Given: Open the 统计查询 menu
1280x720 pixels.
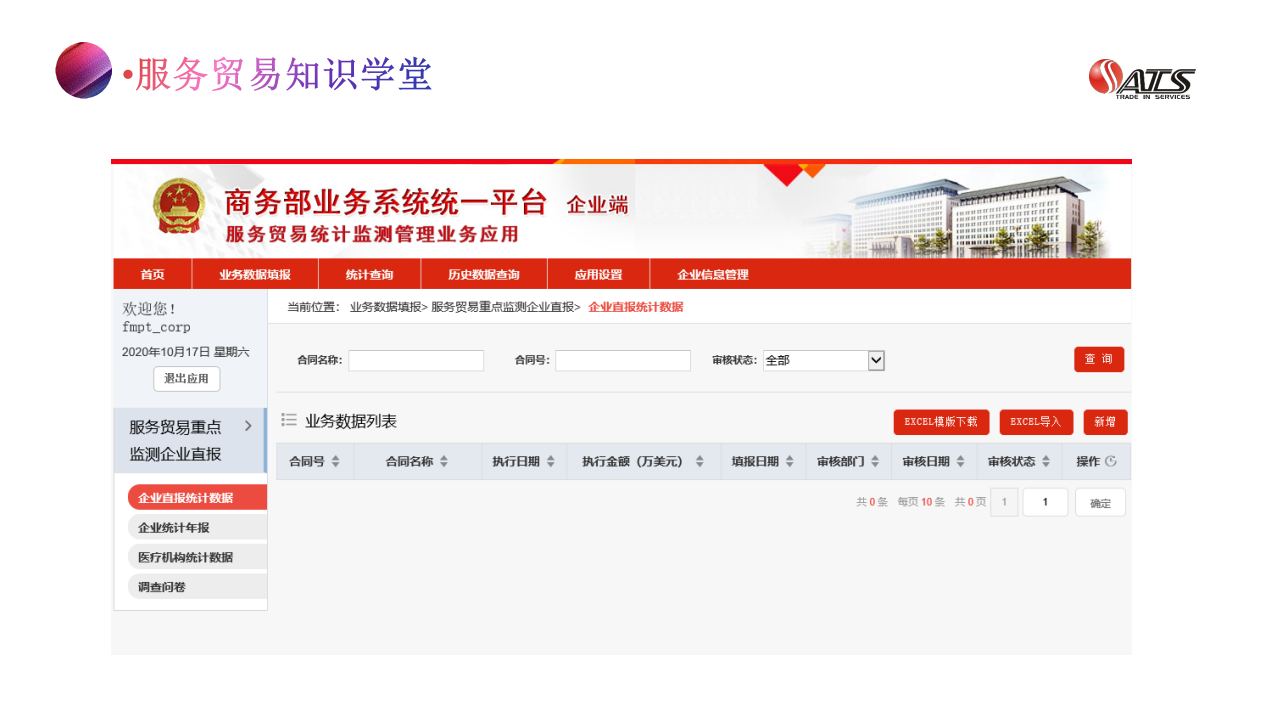Looking at the screenshot, I should coord(370,274).
